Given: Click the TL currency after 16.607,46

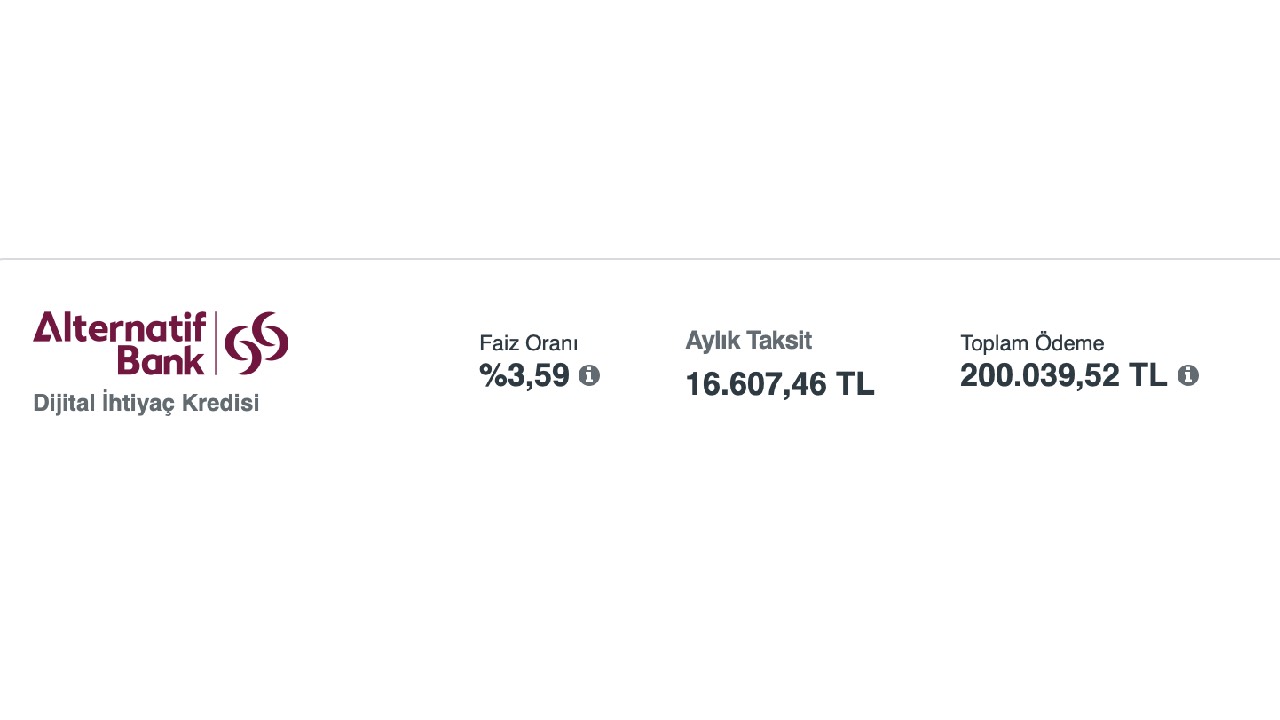Looking at the screenshot, I should (x=855, y=384).
